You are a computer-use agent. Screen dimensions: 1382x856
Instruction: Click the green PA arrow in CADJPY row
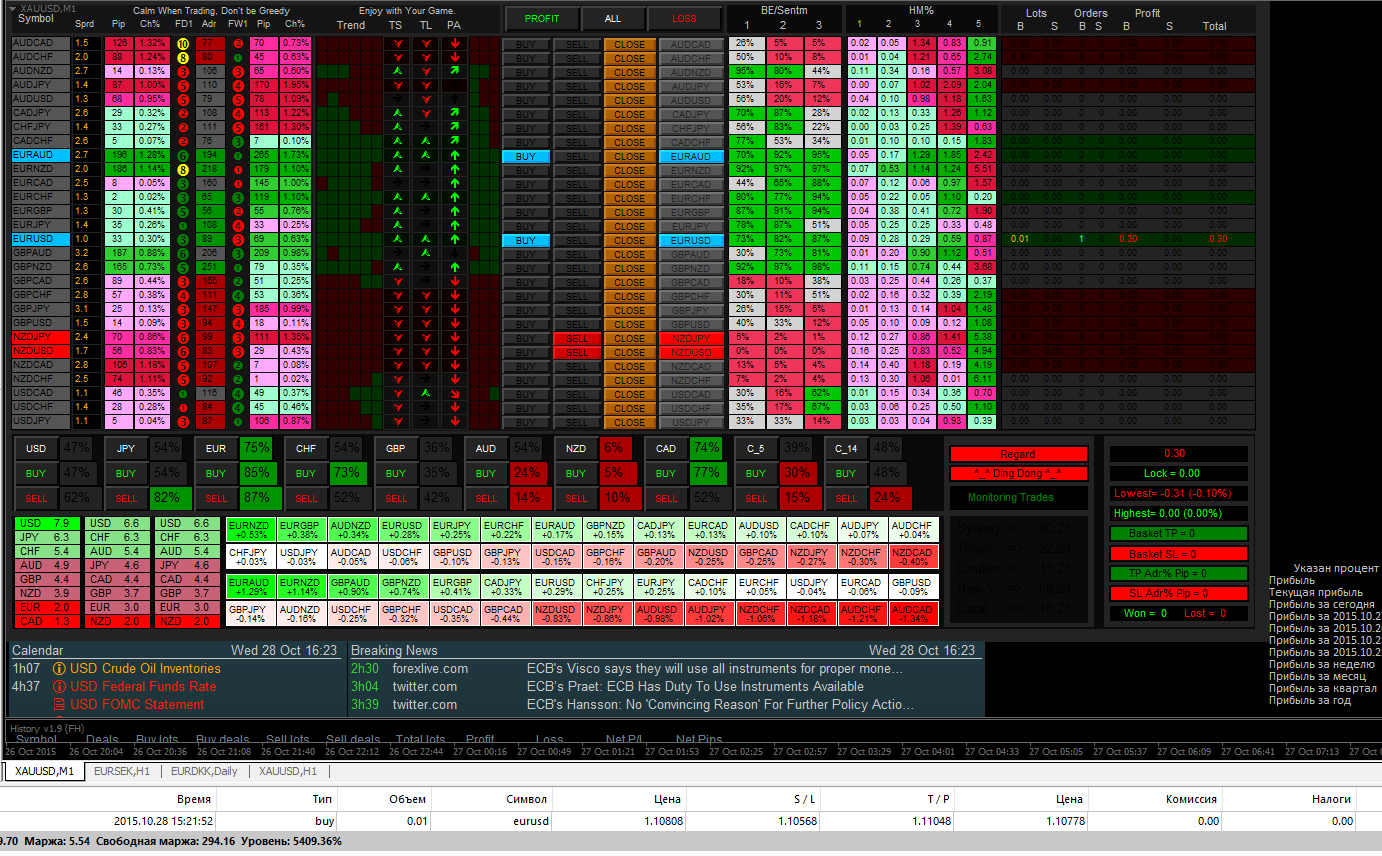(x=455, y=114)
